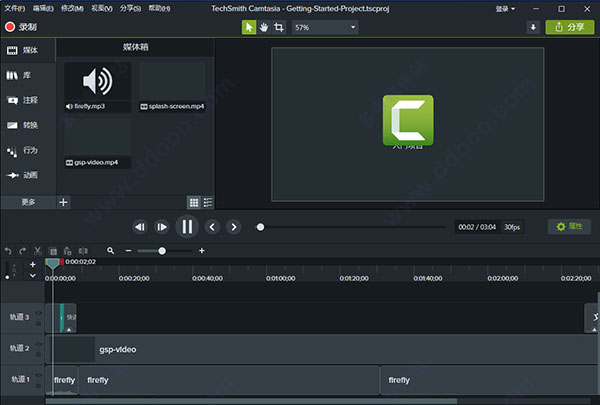Open the 编辑 (Edit) menu
This screenshot has height=405, width=600.
coord(43,8)
